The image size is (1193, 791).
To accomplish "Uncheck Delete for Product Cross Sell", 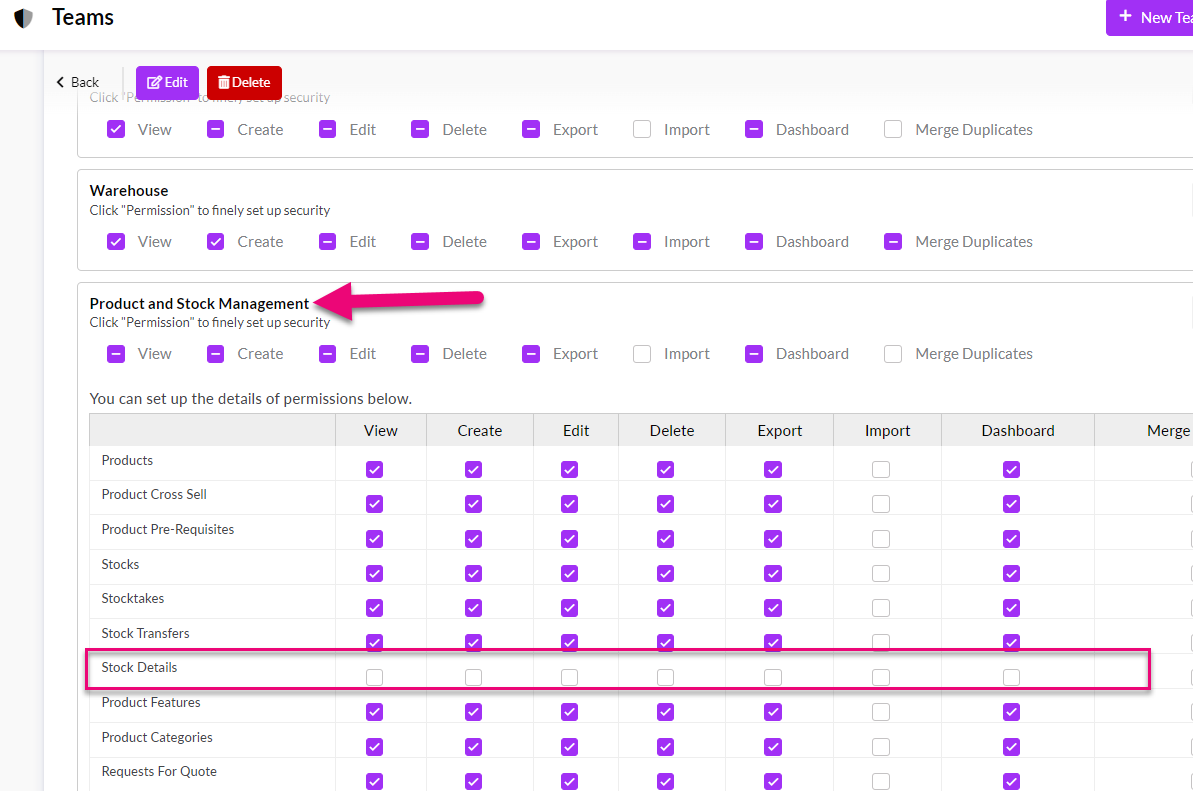I will pos(666,504).
